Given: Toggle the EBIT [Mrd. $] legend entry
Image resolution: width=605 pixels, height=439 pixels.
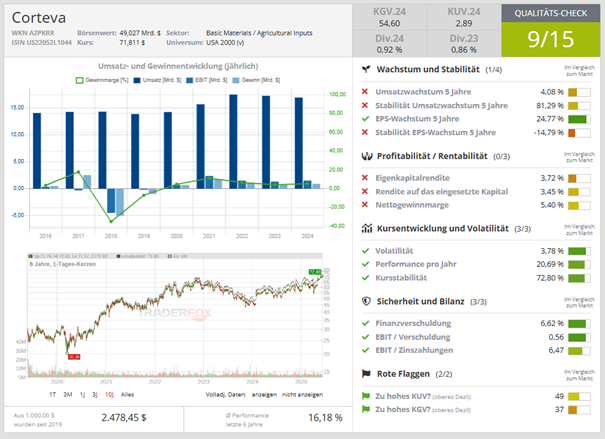Looking at the screenshot, I should click(207, 80).
